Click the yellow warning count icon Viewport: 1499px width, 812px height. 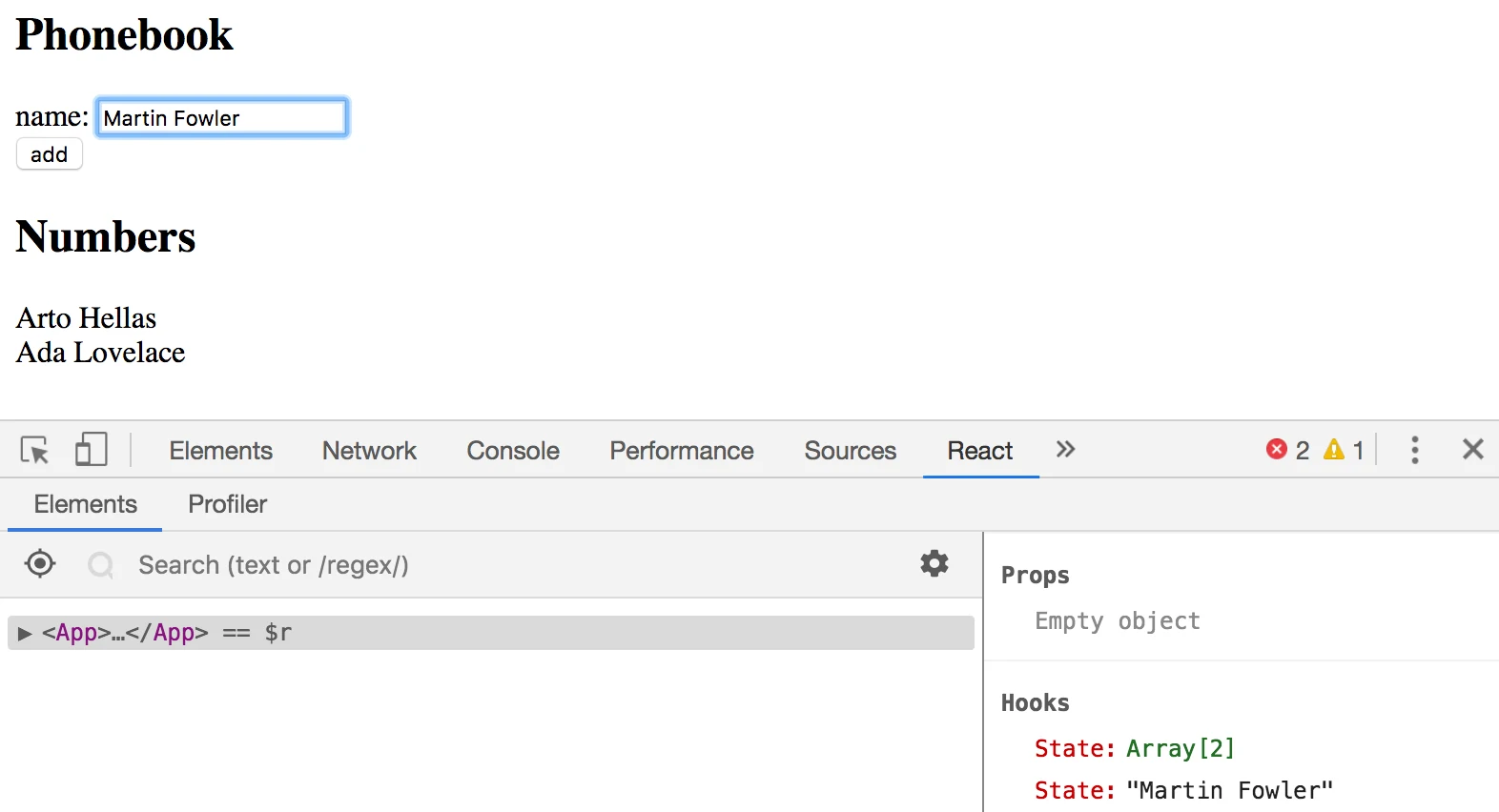[x=1333, y=449]
